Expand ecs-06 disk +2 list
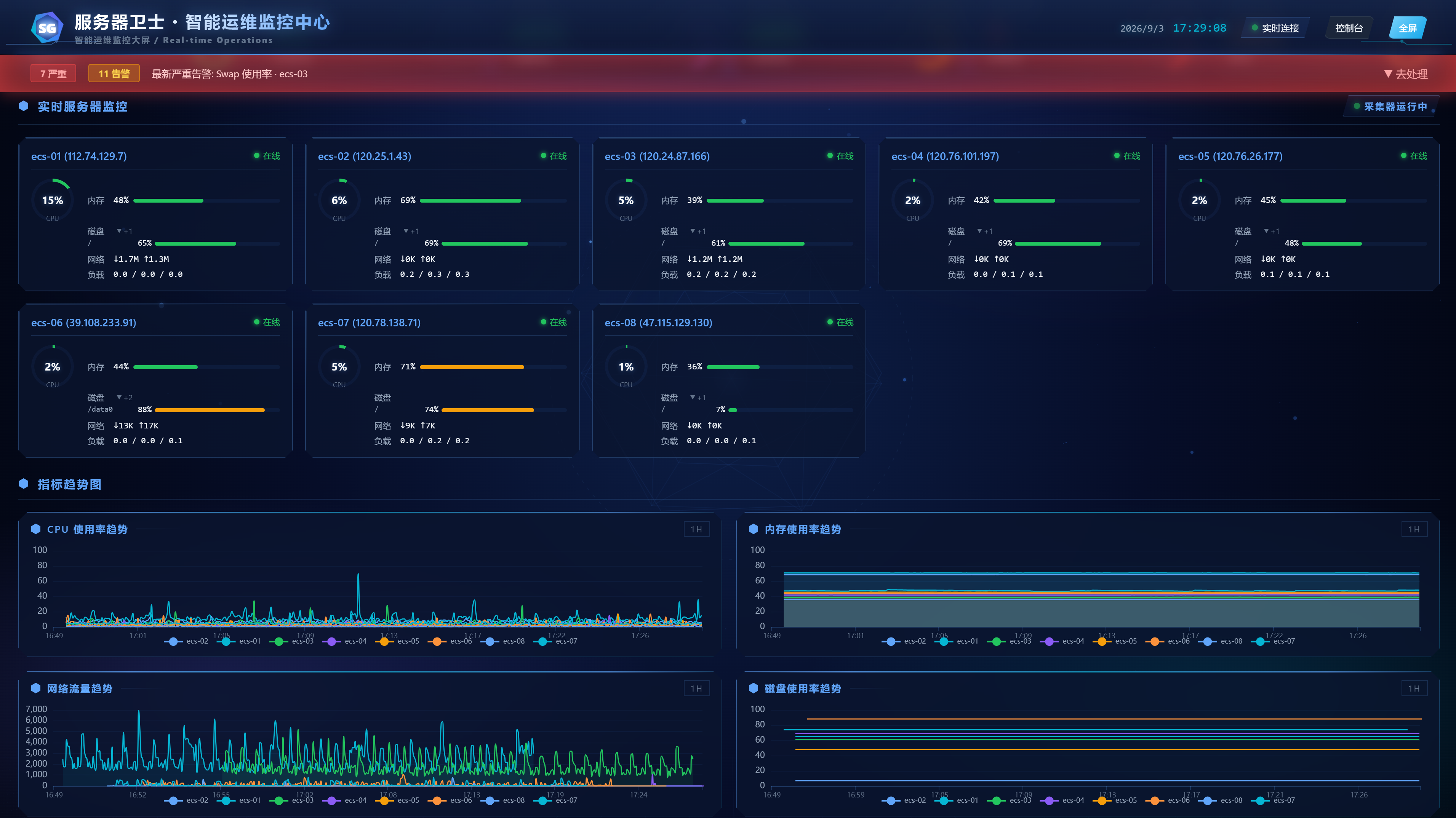The width and height of the screenshot is (1456, 818). [x=124, y=398]
